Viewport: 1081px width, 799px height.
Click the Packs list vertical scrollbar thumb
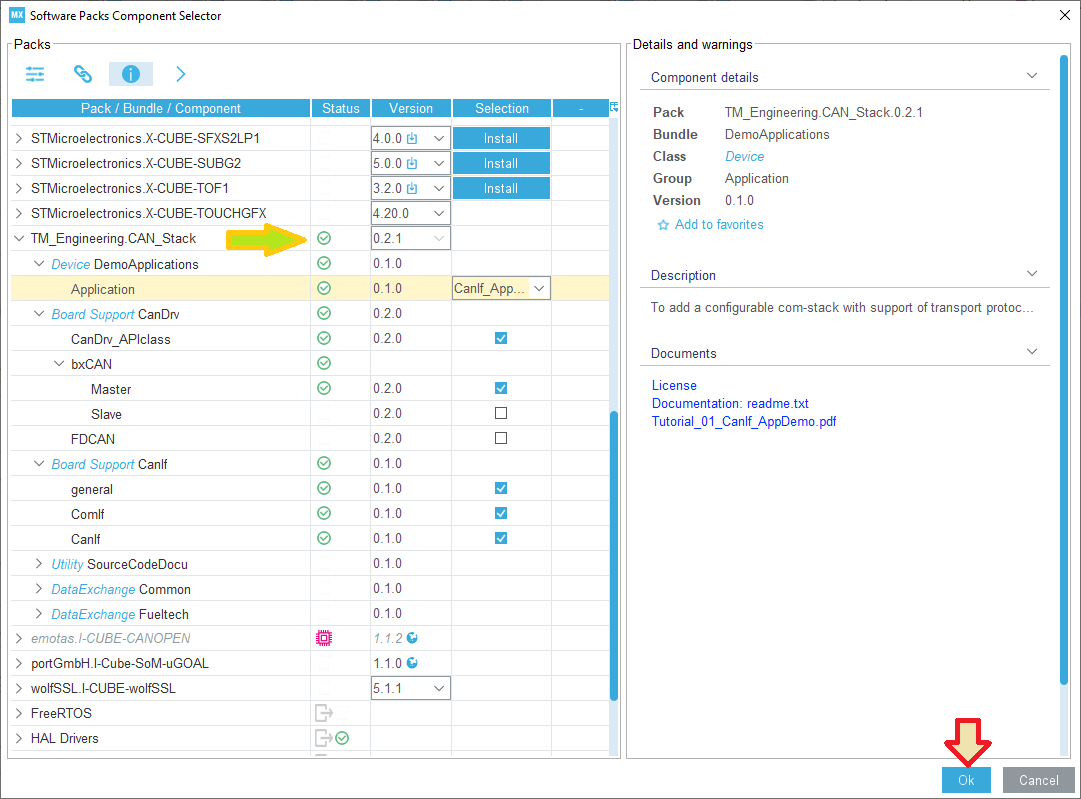[614, 556]
